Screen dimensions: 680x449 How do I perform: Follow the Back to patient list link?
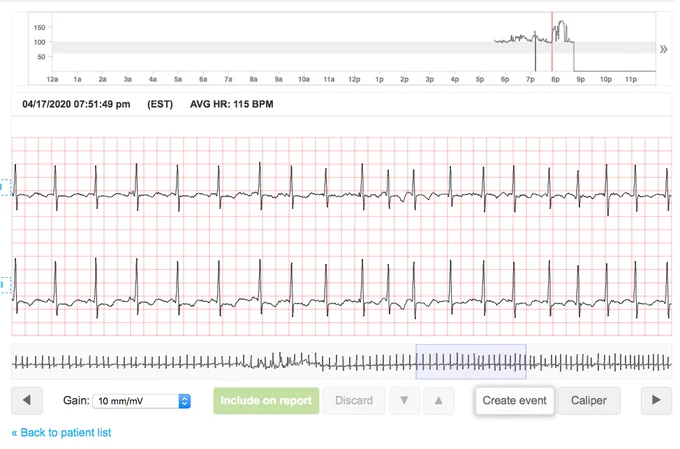(61, 433)
